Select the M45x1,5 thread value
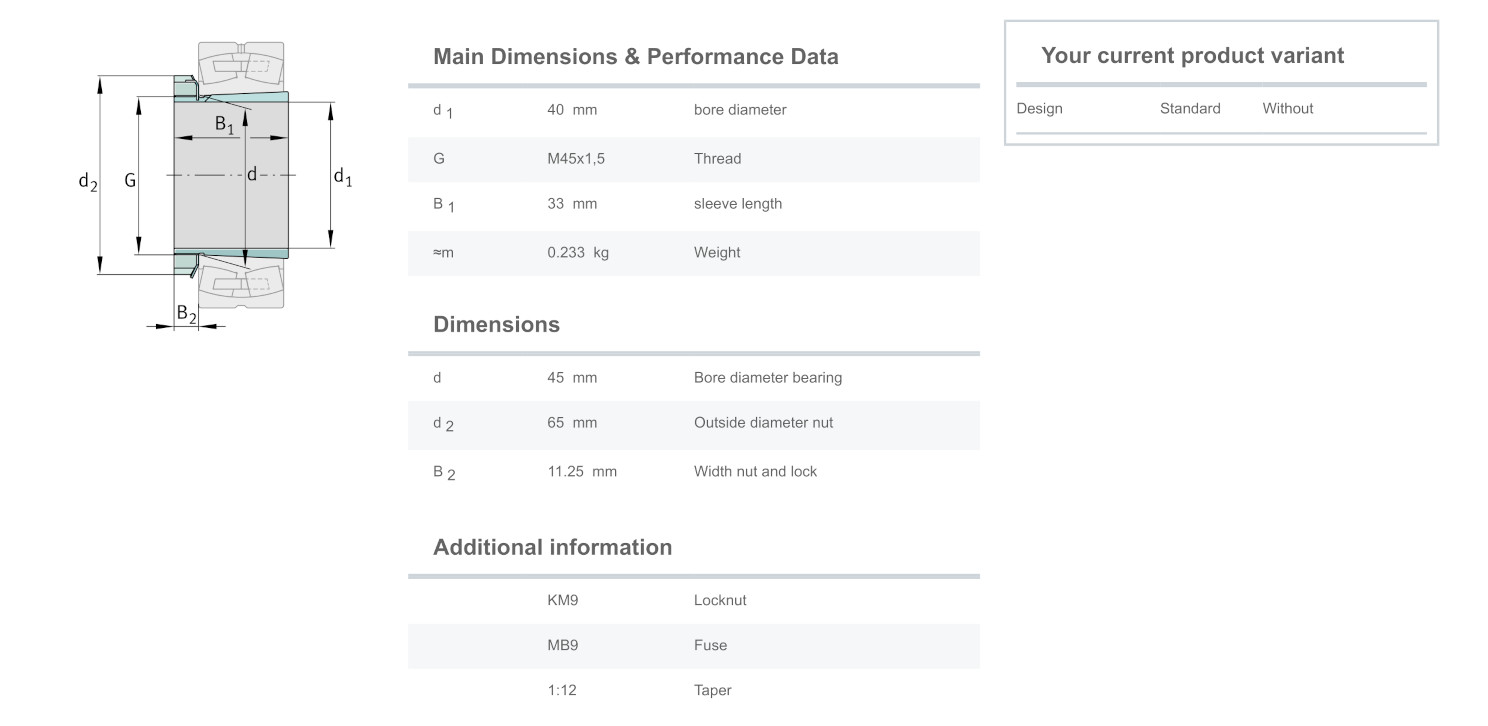The height and width of the screenshot is (726, 1488). [575, 159]
